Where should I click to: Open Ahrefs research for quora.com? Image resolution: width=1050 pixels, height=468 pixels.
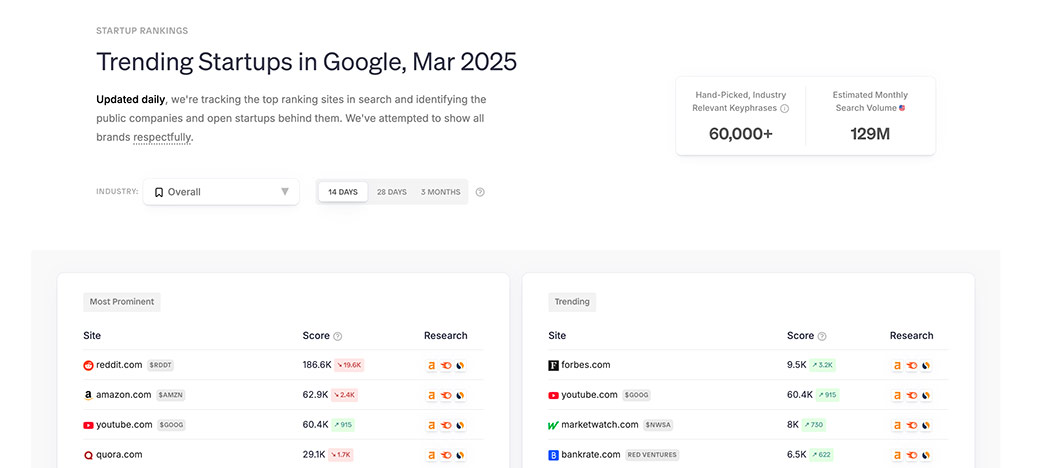pyautogui.click(x=431, y=455)
